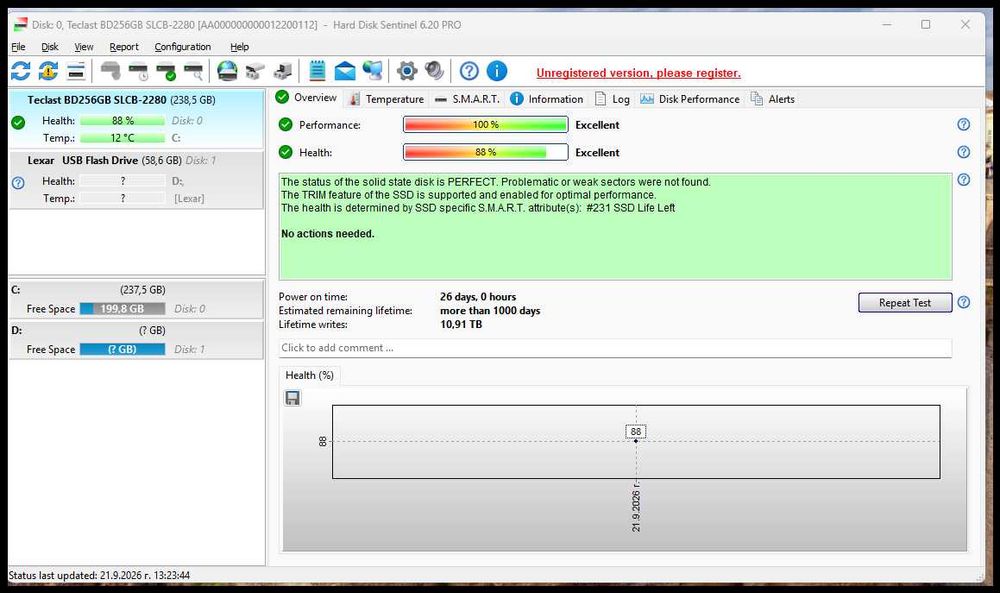The width and height of the screenshot is (1000, 593).
Task: Click the '10,91 TB' lifetime writes value
Action: tap(460, 325)
